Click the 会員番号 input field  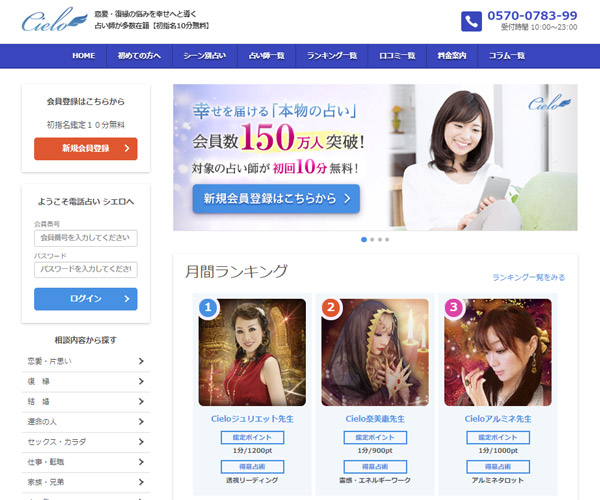pos(86,238)
